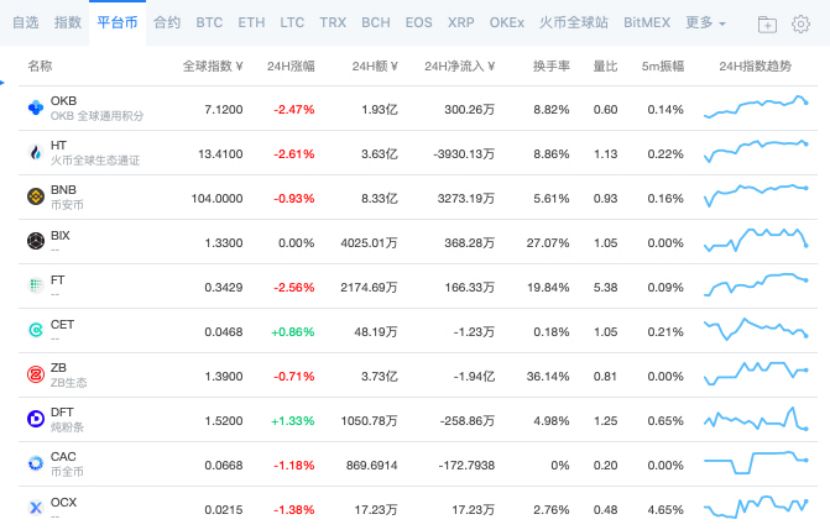This screenshot has height=531, width=830.
Task: Click ZB's net inflow -1.94亿
Action: (474, 376)
